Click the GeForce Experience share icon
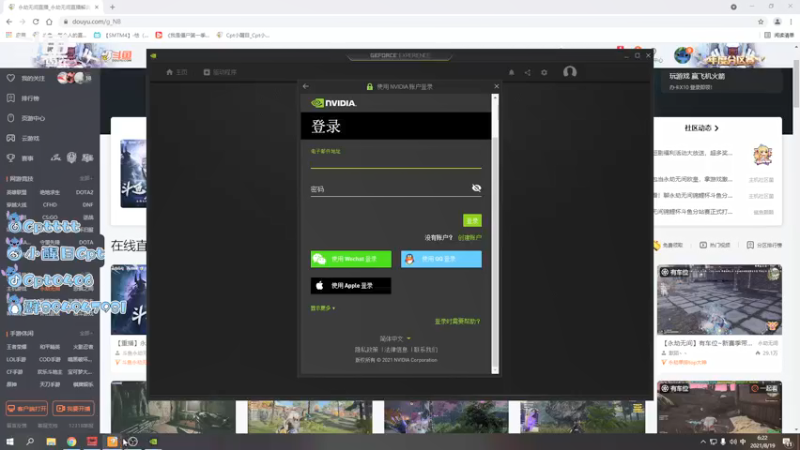Screen dimensions: 800x450 528,72
